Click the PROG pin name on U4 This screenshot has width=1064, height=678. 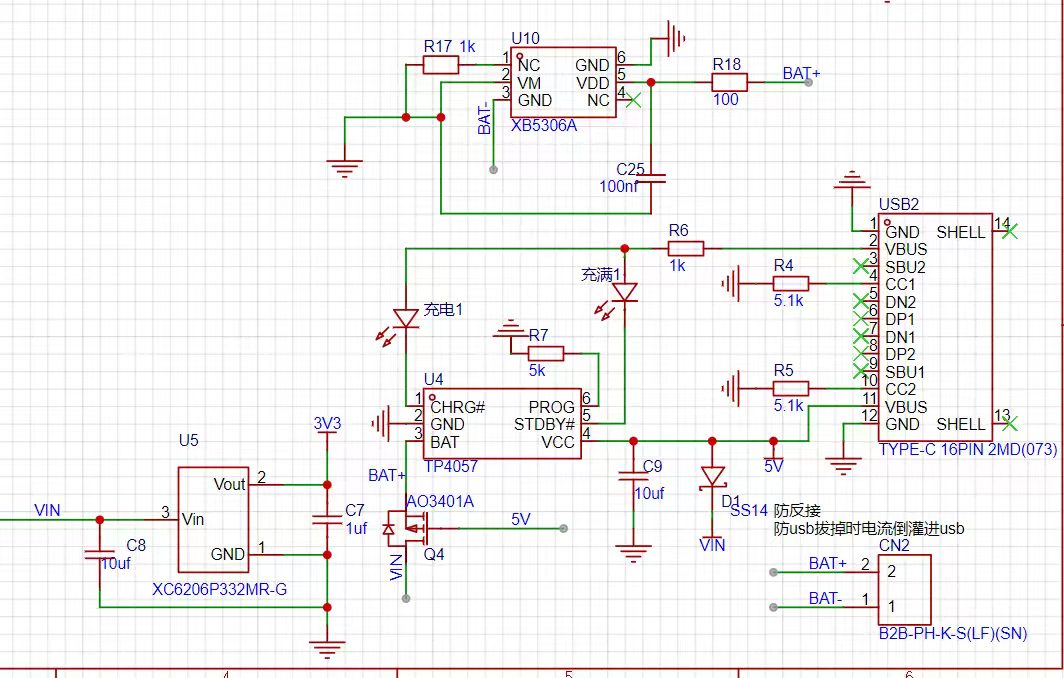(552, 407)
